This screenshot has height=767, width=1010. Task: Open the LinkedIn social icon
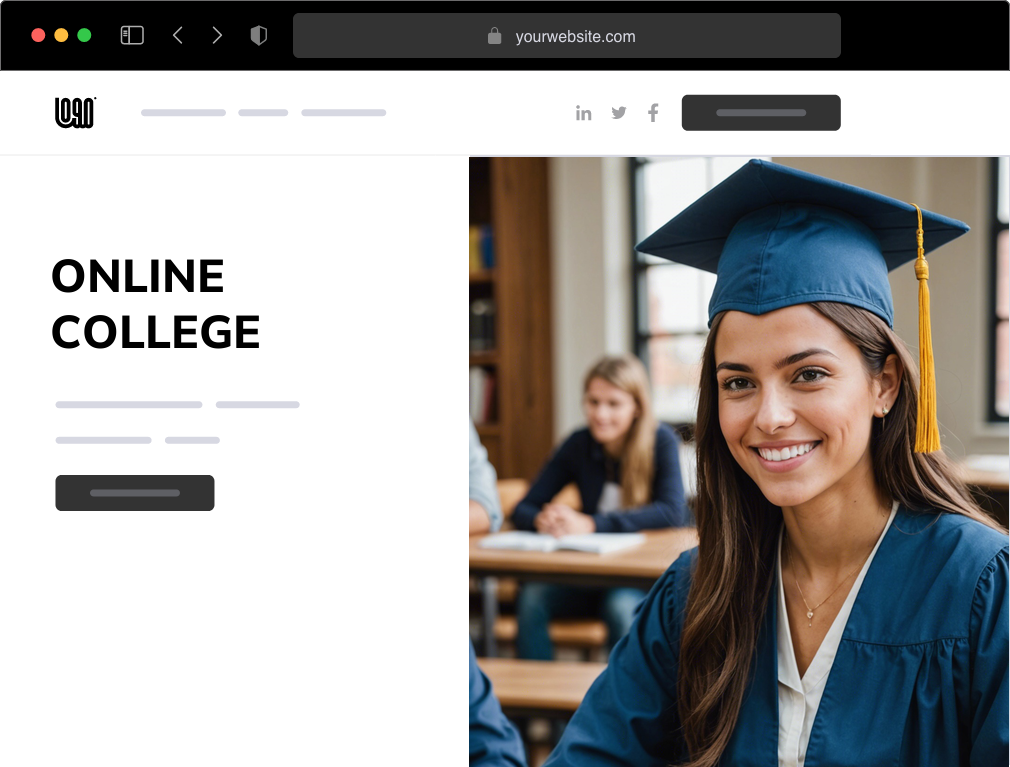(x=584, y=113)
